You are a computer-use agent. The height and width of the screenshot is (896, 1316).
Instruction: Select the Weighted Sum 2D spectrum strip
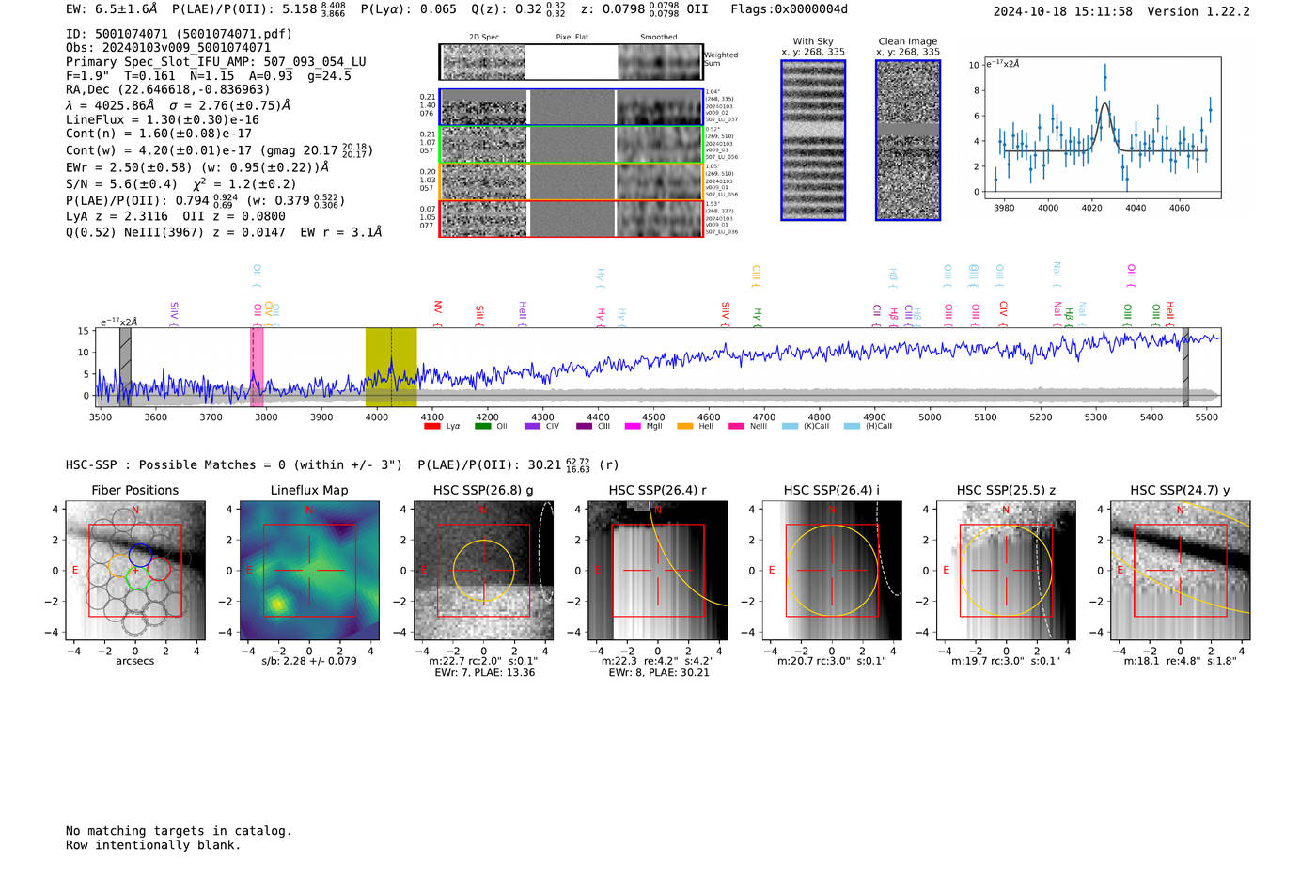pos(571,62)
